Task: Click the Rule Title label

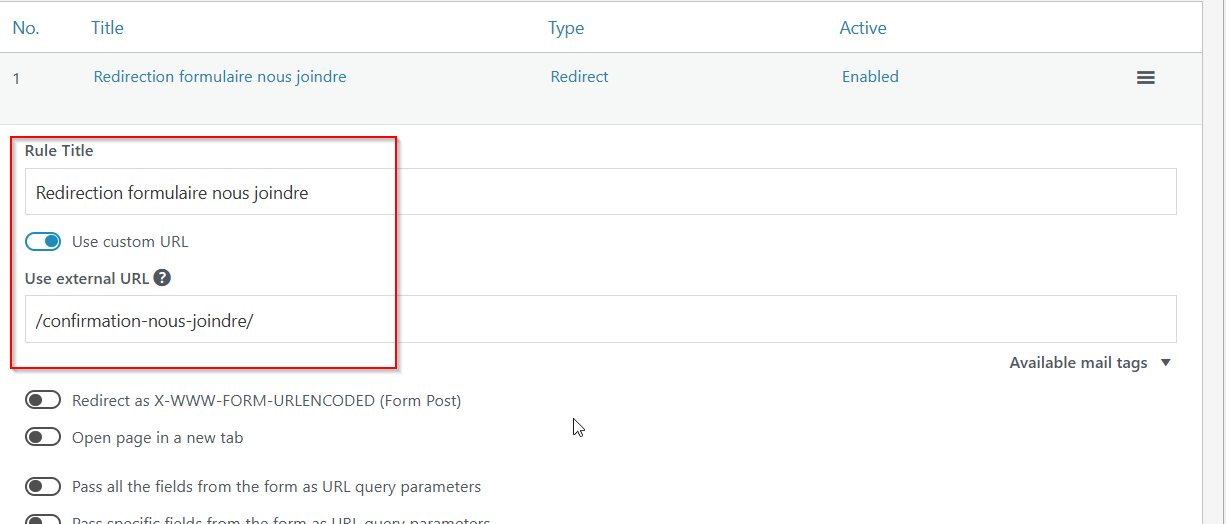Action: [x=59, y=151]
